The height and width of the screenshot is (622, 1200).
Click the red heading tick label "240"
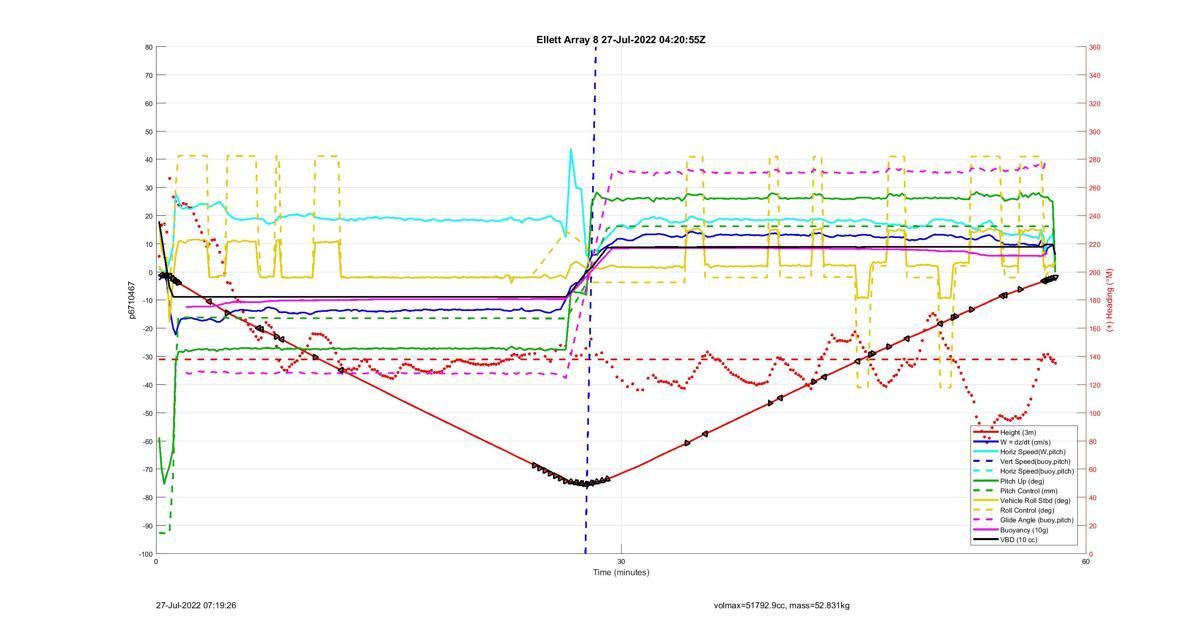(x=1094, y=216)
